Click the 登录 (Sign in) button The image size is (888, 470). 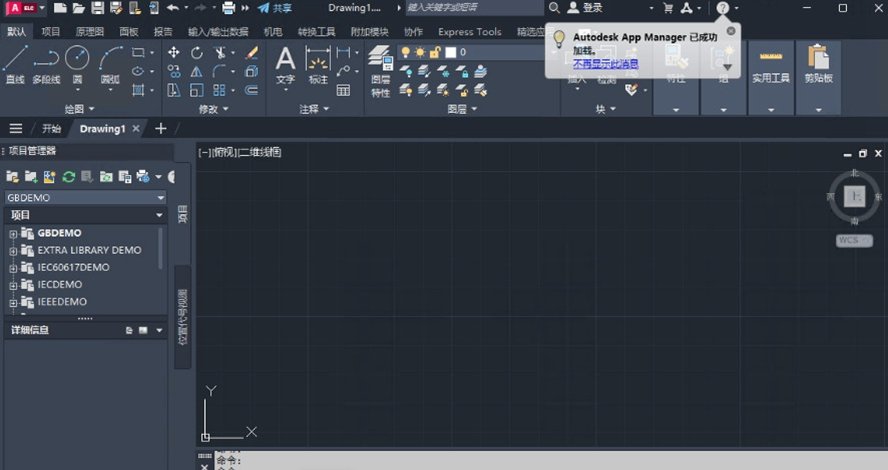(586, 8)
